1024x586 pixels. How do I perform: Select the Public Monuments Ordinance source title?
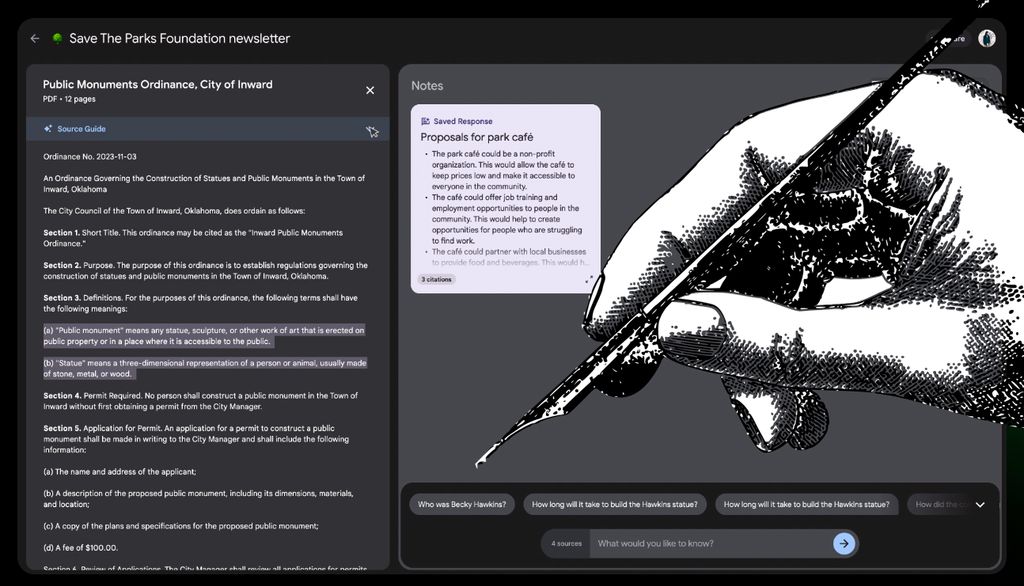(x=157, y=85)
